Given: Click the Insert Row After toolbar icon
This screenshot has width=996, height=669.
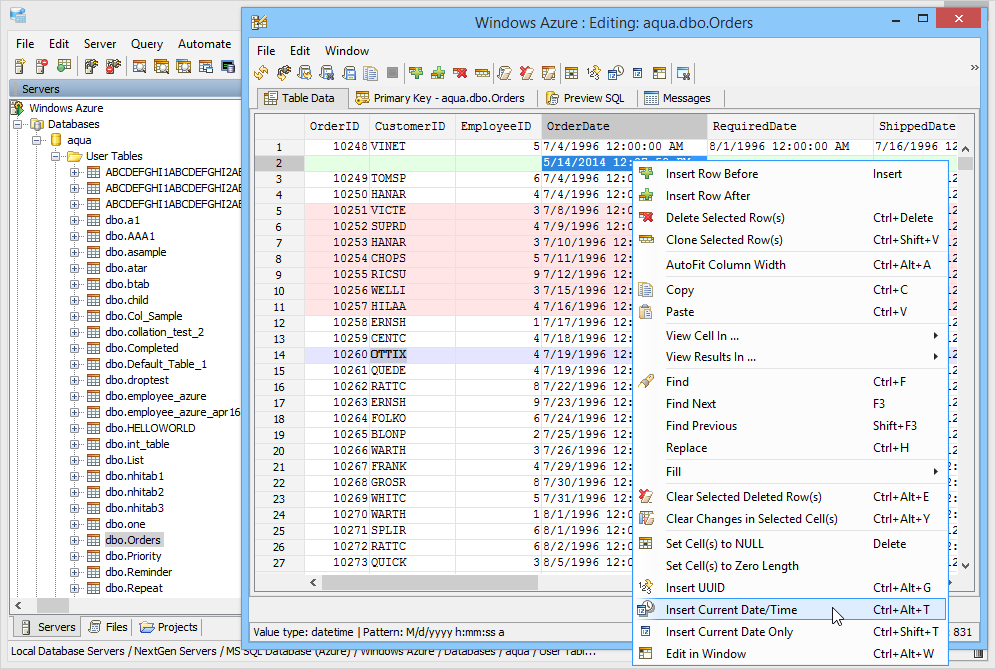Looking at the screenshot, I should pos(438,73).
